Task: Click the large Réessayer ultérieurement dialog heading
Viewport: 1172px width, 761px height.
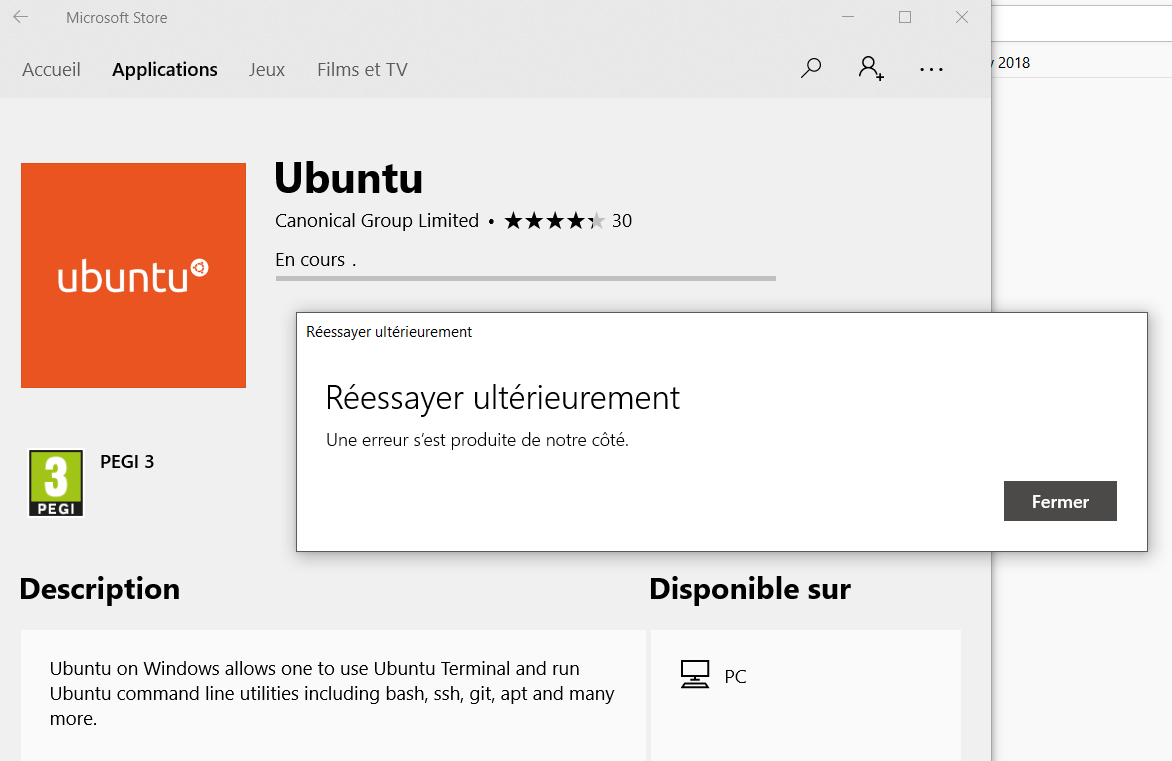Action: click(x=502, y=398)
